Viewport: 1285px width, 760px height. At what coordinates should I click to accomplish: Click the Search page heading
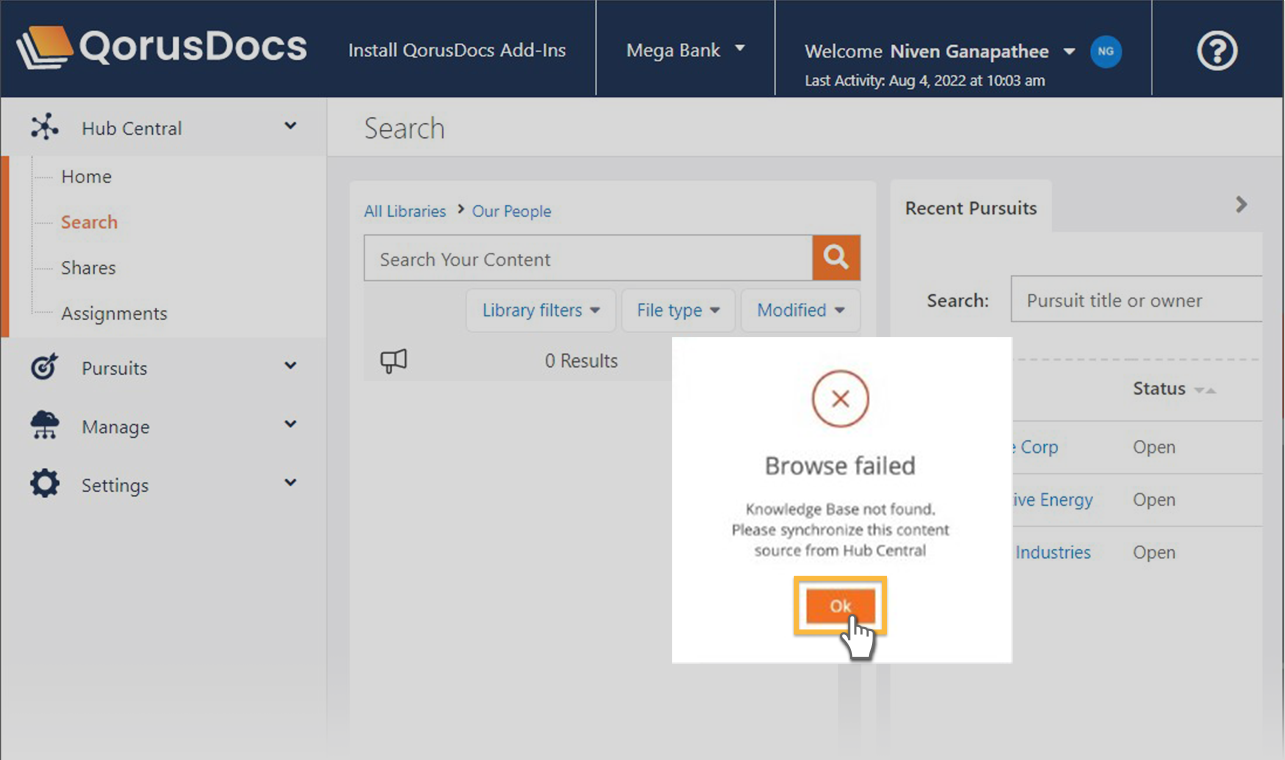(404, 128)
